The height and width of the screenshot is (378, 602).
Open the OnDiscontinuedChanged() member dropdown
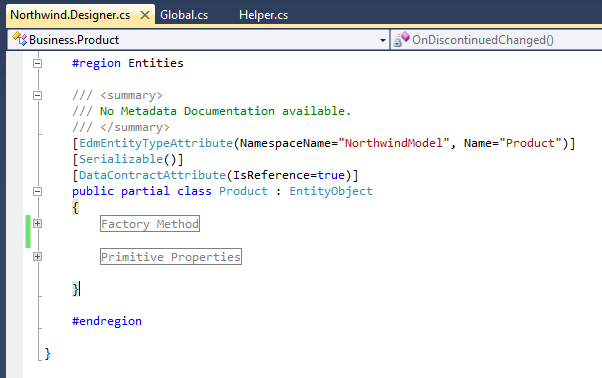[x=497, y=40]
